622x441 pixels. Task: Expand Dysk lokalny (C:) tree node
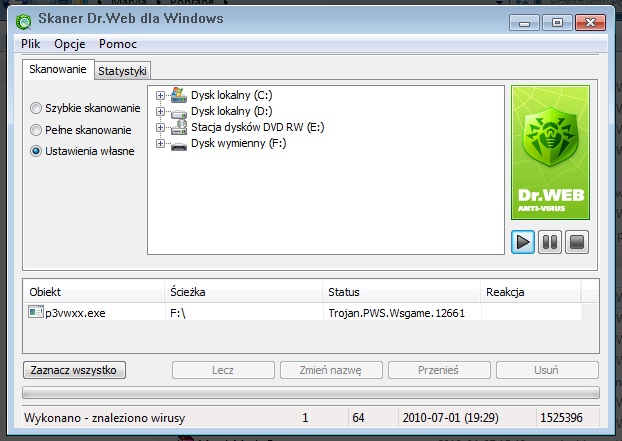click(160, 95)
